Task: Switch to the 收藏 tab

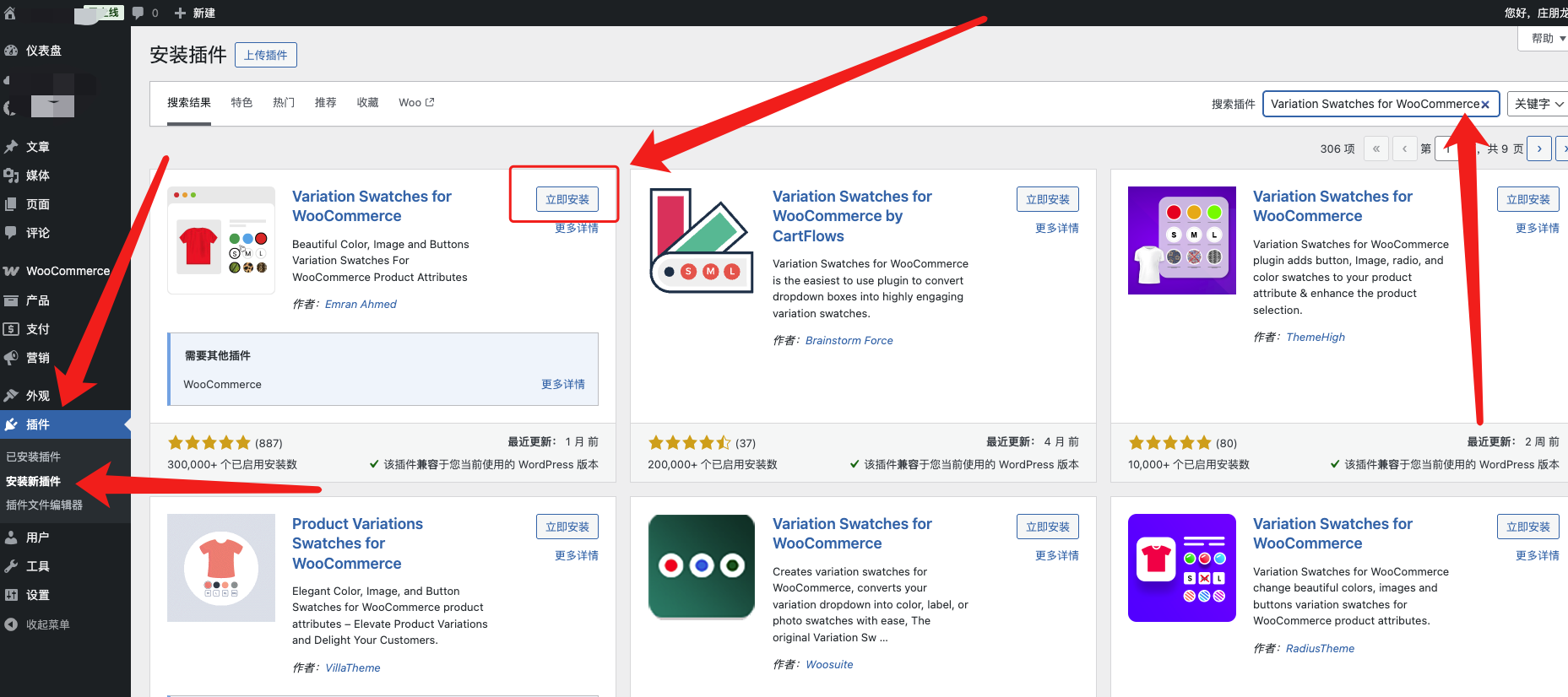Action: [x=367, y=102]
